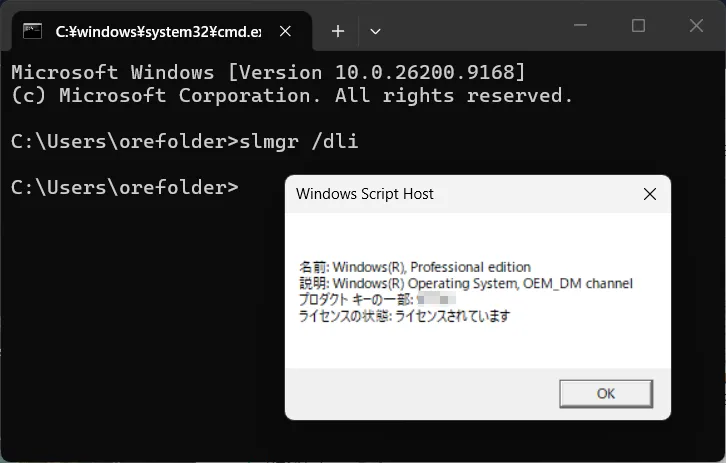Select the C:¥windows¥system32¥cmd.exe tab
This screenshot has width=726, height=463.
[x=162, y=31]
